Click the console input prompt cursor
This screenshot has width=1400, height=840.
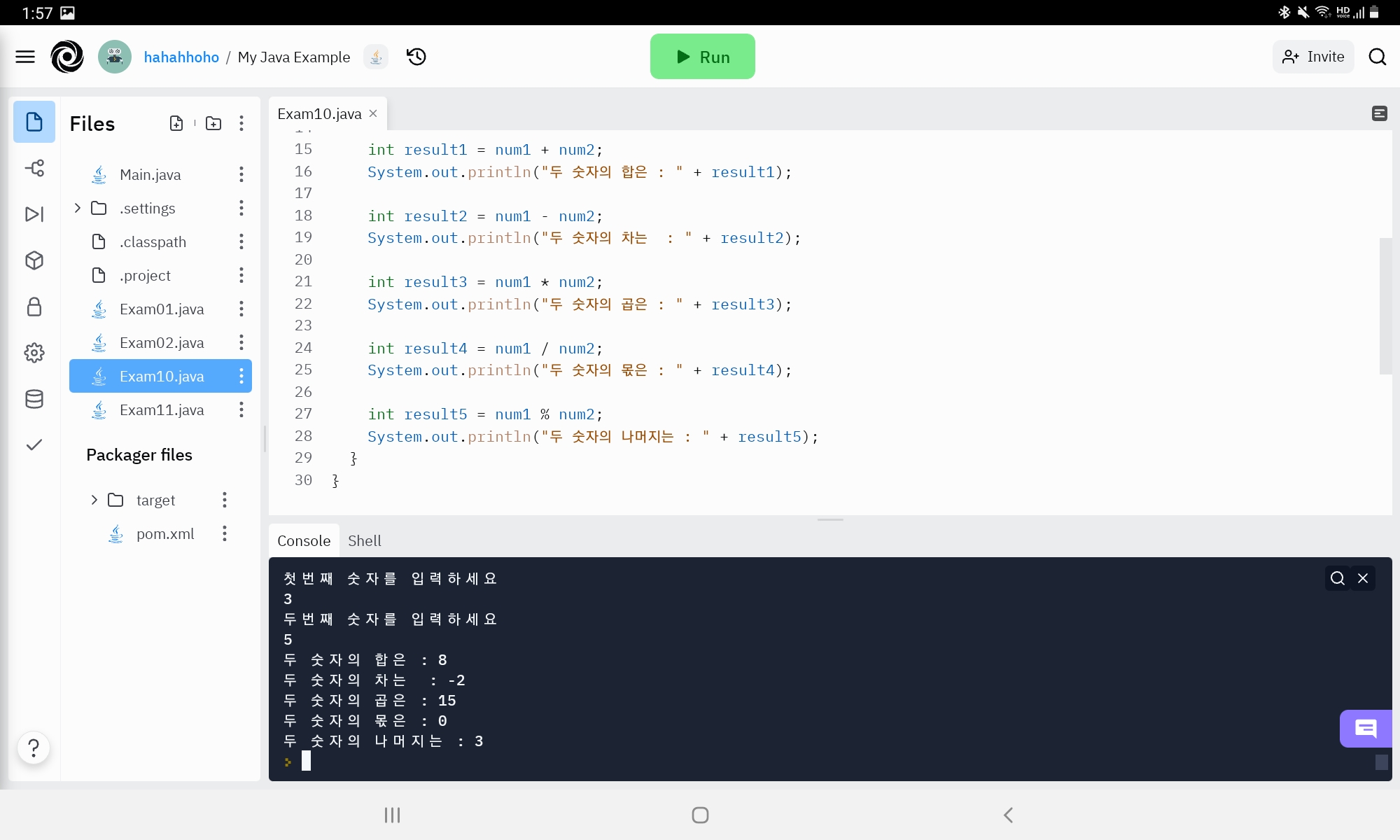[x=306, y=761]
